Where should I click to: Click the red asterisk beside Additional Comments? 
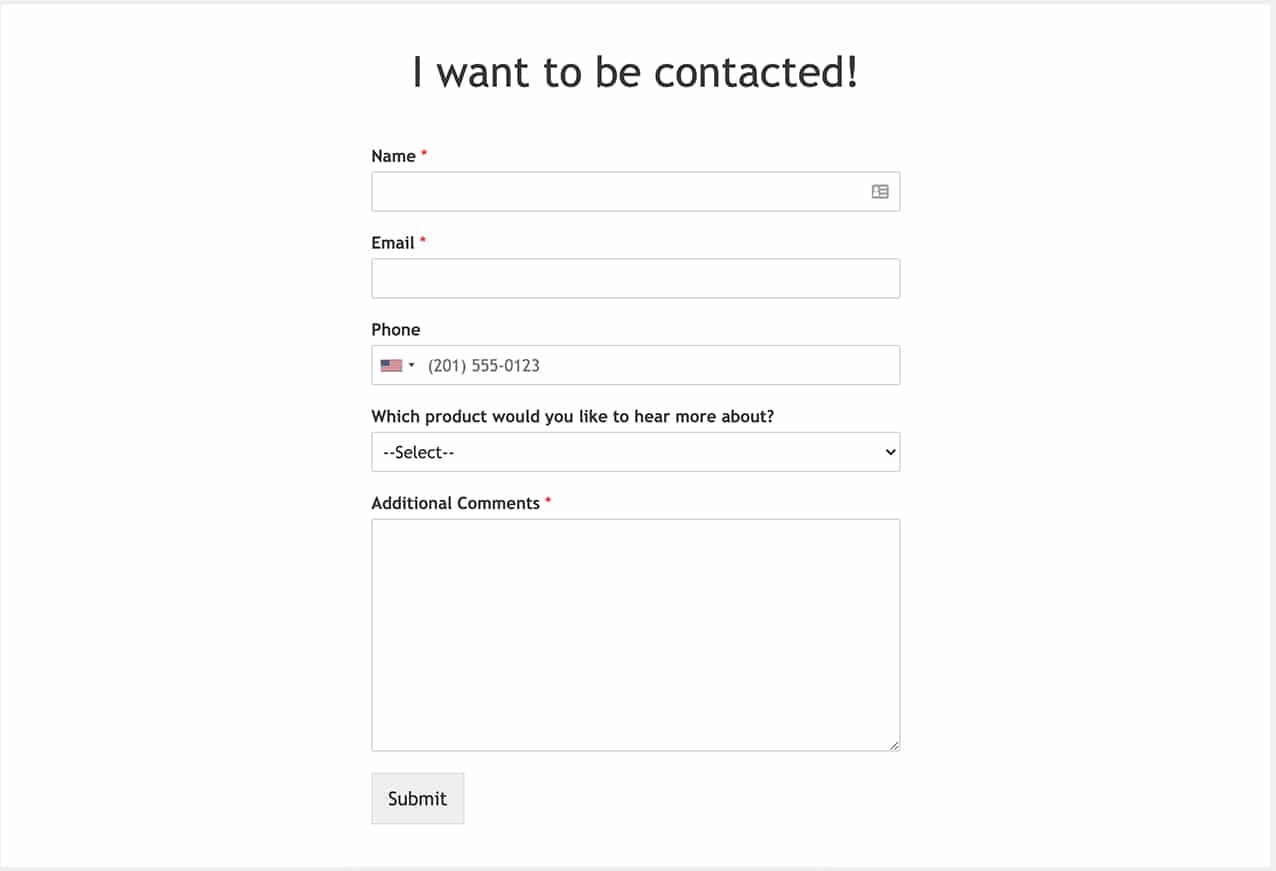pos(548,501)
